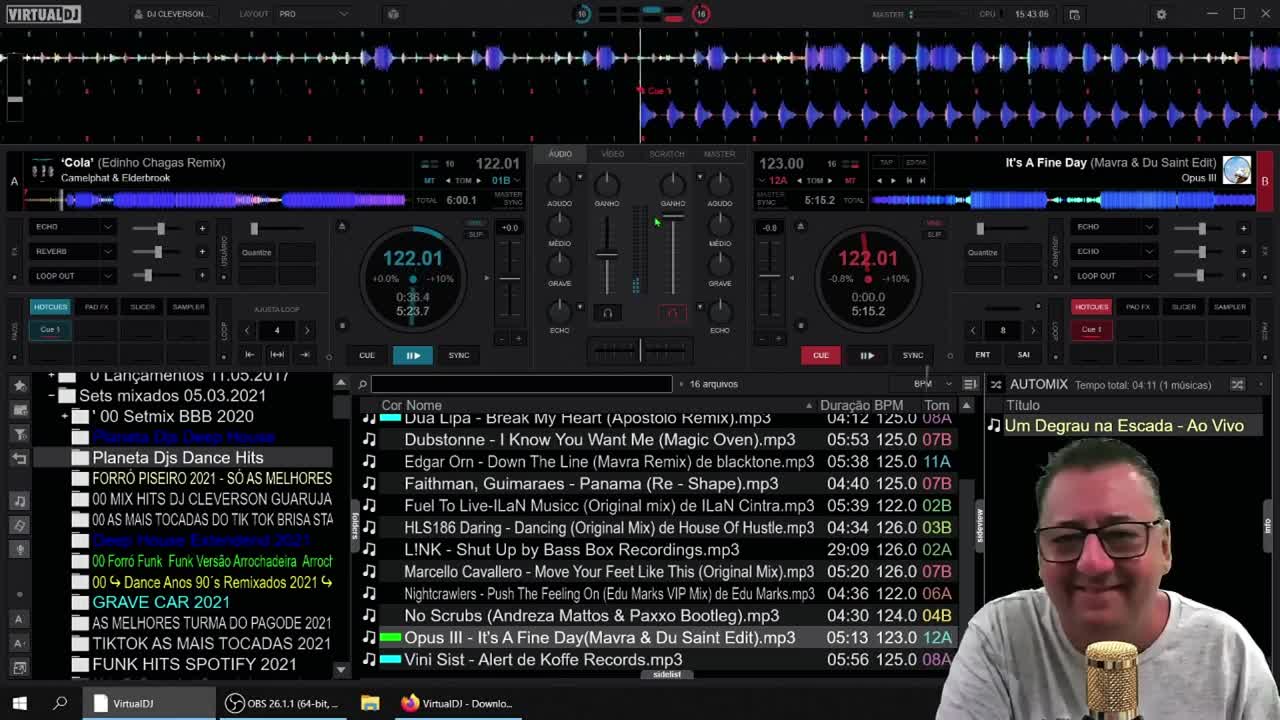Open the settings gear icon in top bar

pos(1161,14)
